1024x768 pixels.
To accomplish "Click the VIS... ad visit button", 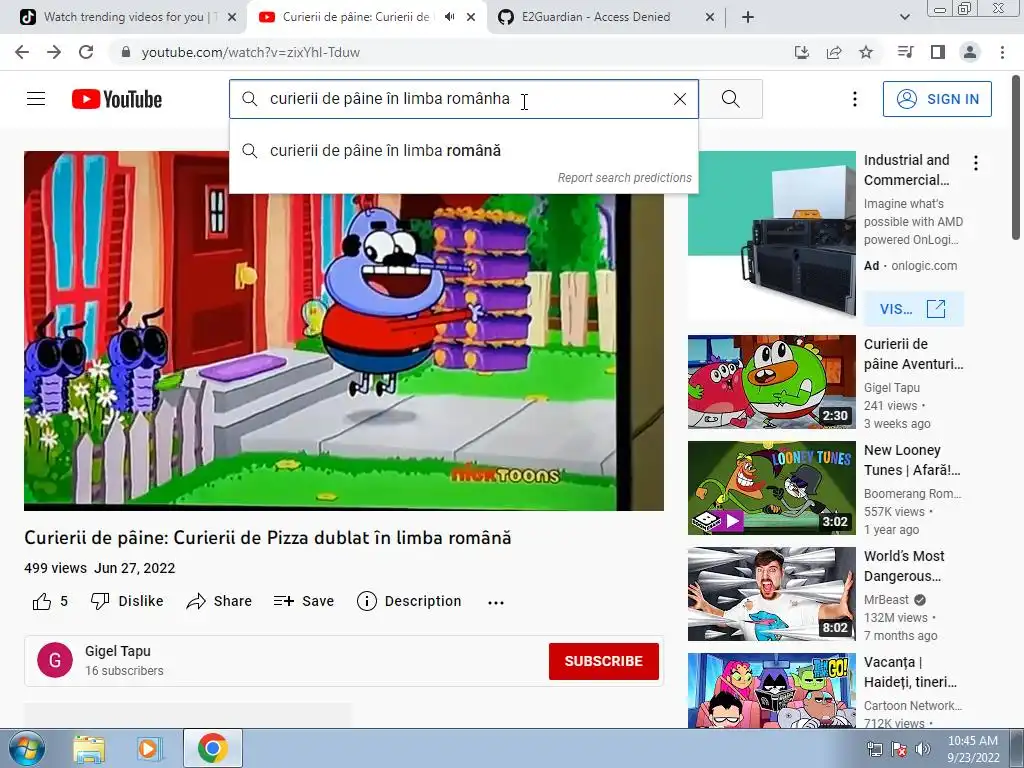I will tap(913, 309).
